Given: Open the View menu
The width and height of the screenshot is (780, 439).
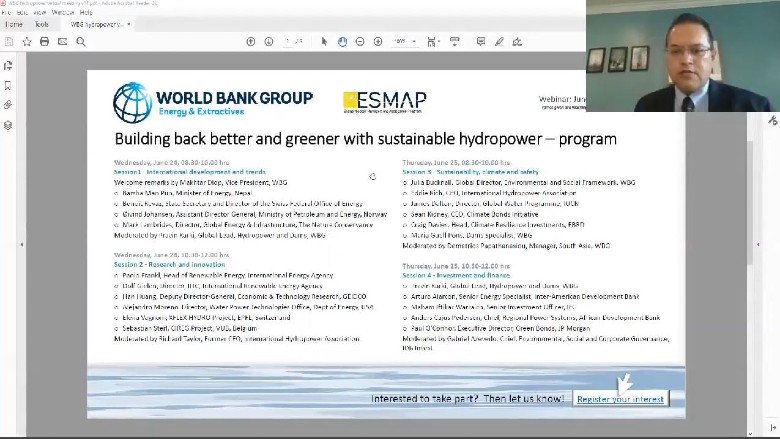Looking at the screenshot, I should pos(40,12).
